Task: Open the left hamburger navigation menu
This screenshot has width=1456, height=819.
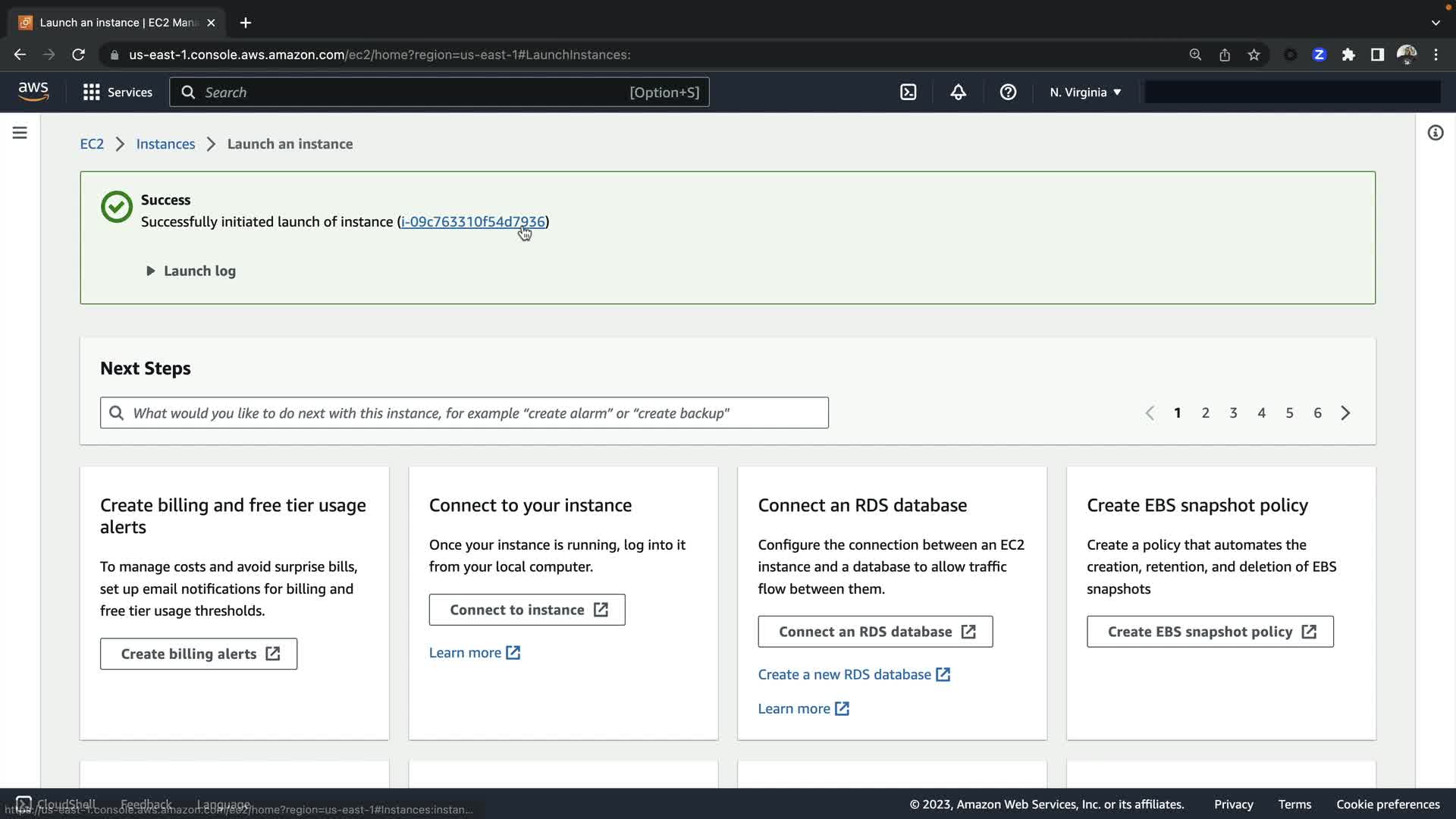Action: coord(20,133)
